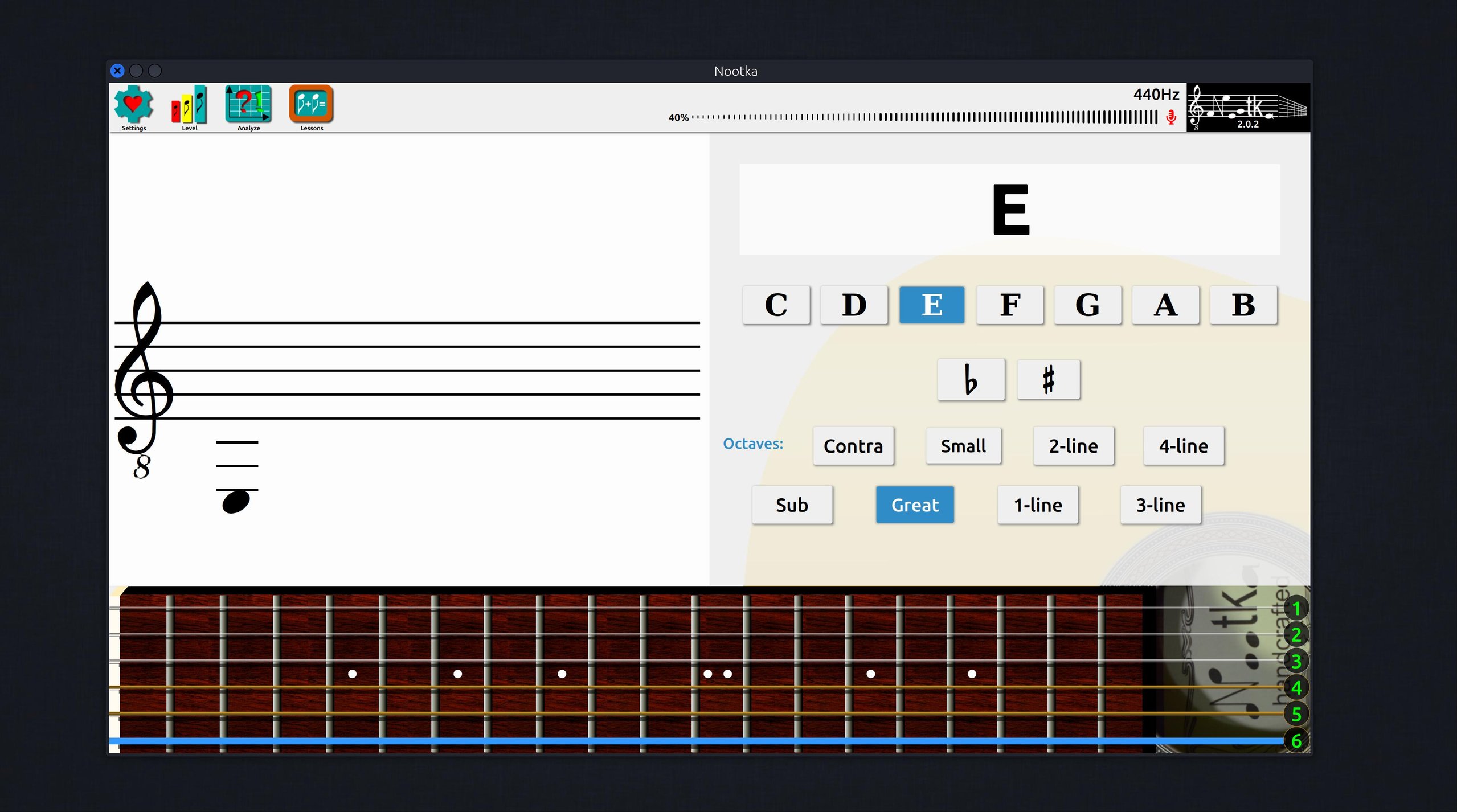Choose the 2-line octave
The width and height of the screenshot is (1457, 812).
click(x=1073, y=446)
